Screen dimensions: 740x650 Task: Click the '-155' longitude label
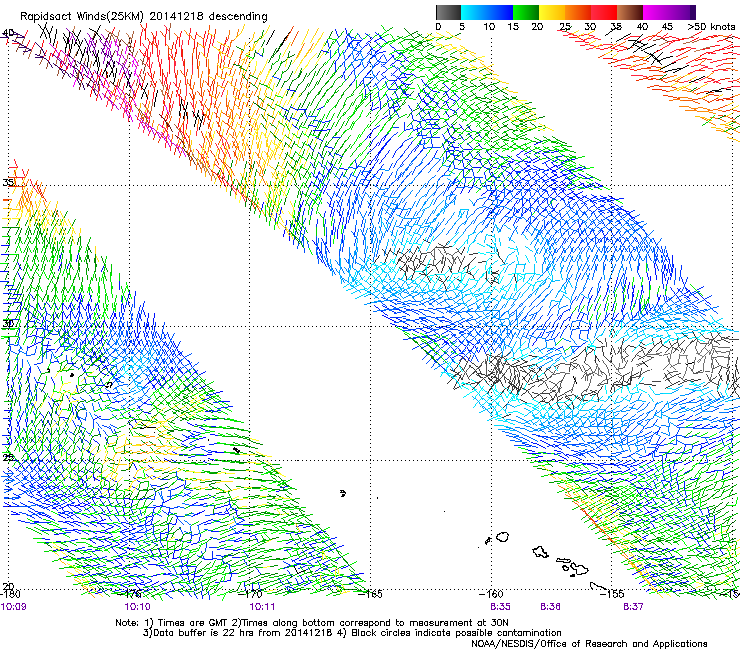tap(612, 594)
